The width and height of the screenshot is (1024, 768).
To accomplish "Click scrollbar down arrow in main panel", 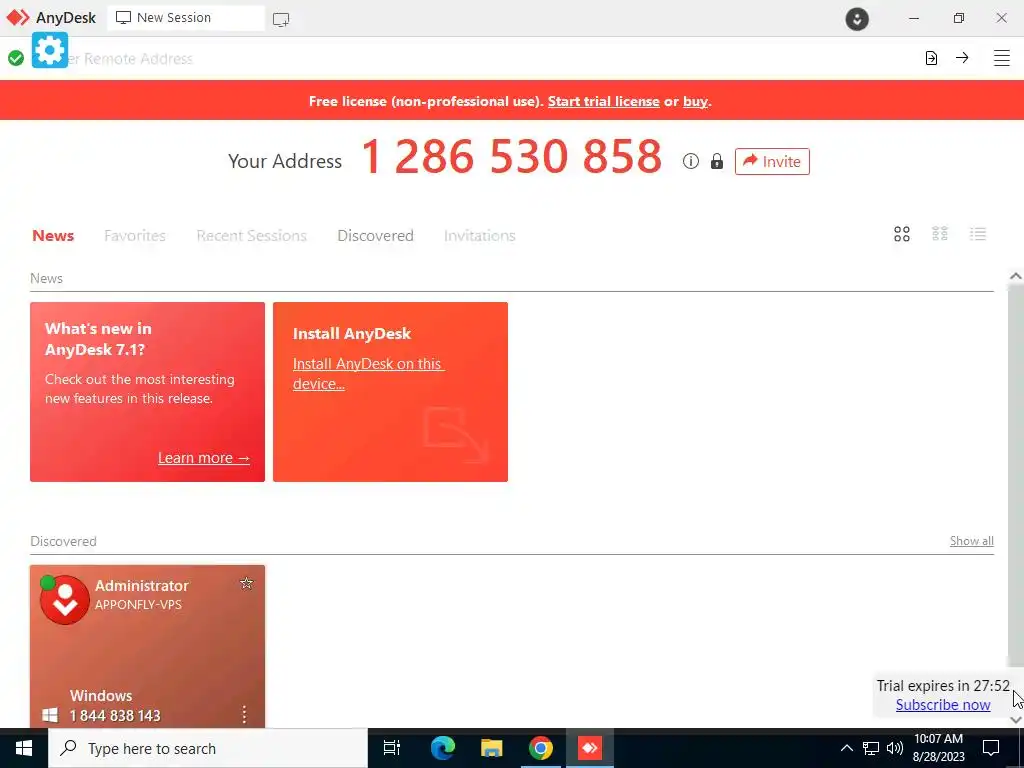I will tap(1016, 720).
